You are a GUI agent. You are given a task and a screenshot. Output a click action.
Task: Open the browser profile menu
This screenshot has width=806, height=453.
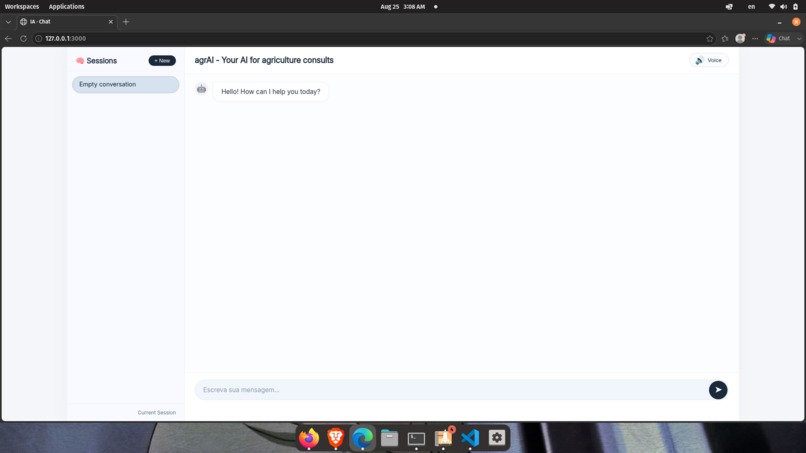pos(740,39)
